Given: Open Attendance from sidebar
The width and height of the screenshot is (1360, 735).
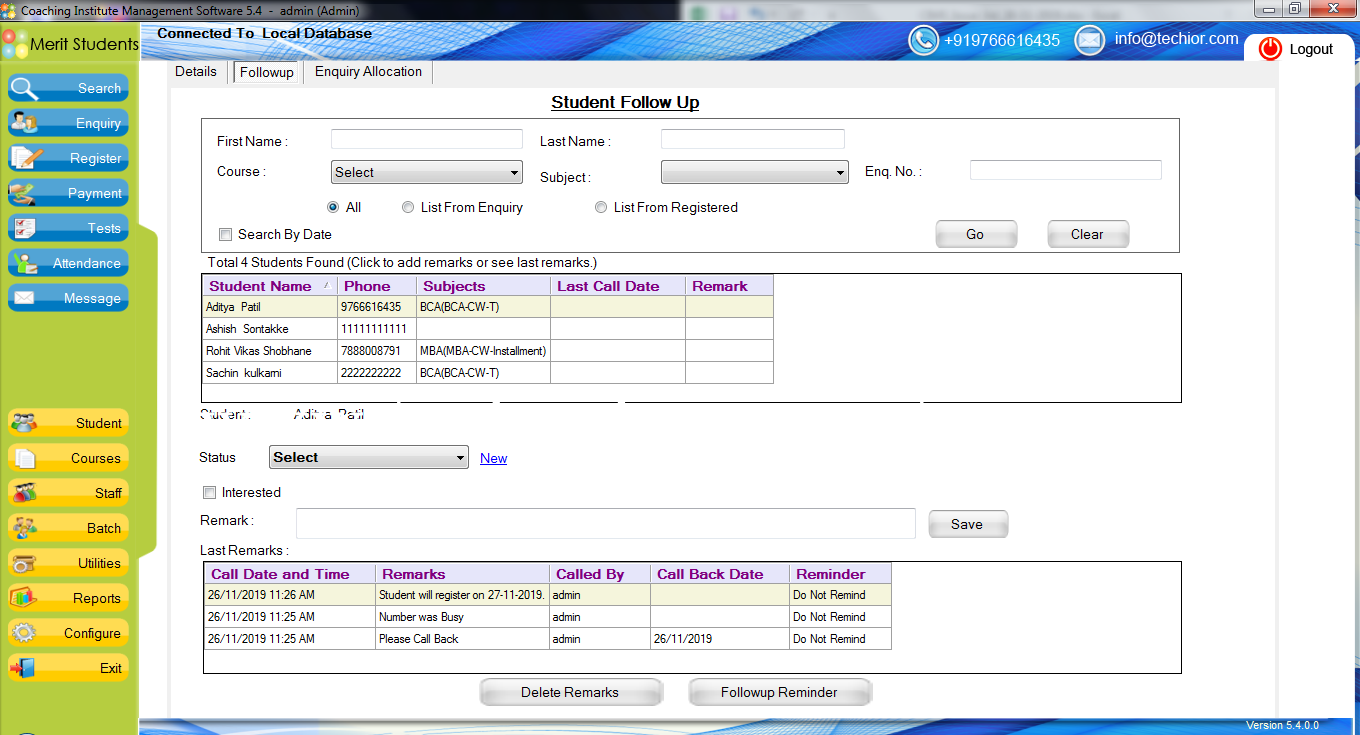Looking at the screenshot, I should 69,263.
